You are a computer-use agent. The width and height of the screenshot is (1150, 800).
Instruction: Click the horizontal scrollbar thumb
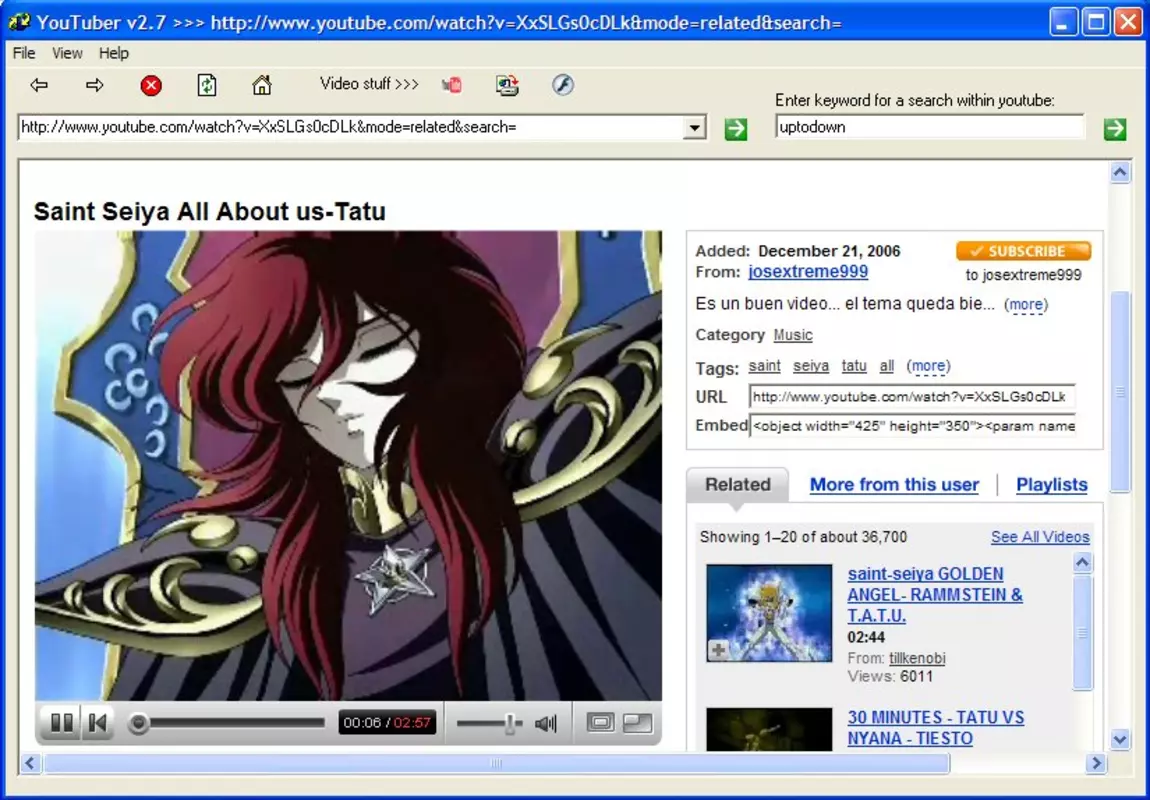[x=497, y=763]
